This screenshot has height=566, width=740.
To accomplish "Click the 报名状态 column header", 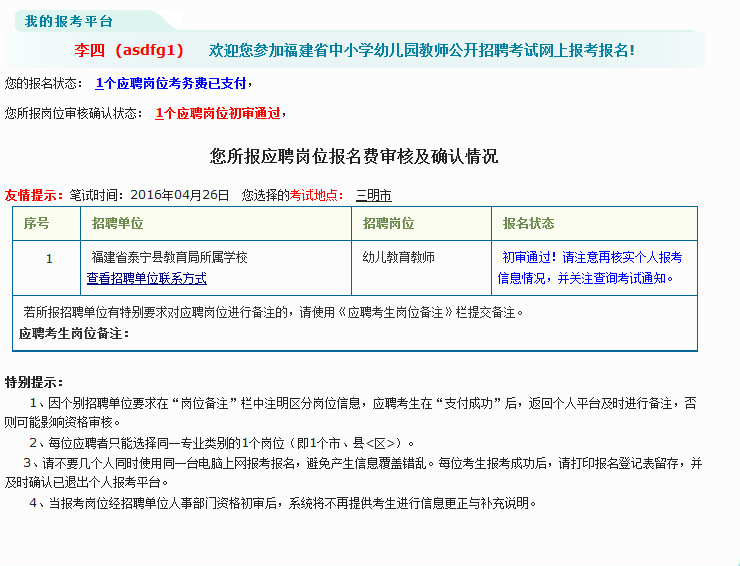I will pos(528,223).
